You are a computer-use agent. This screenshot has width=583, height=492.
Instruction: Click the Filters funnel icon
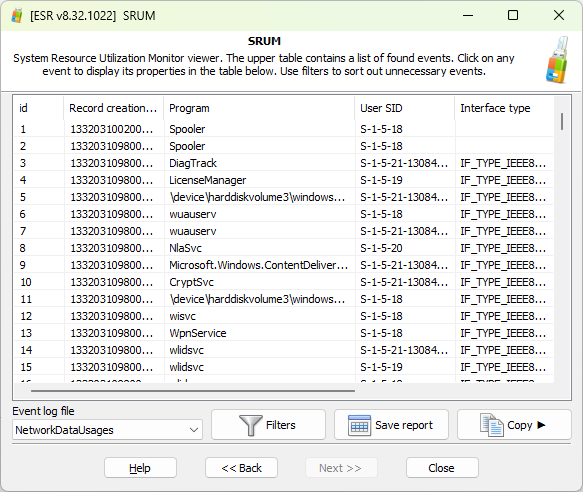(x=251, y=425)
